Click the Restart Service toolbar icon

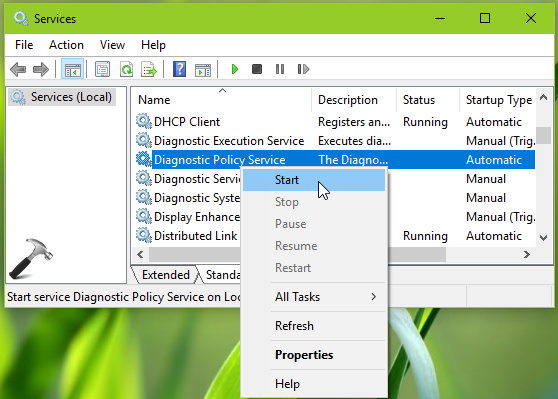coord(303,69)
